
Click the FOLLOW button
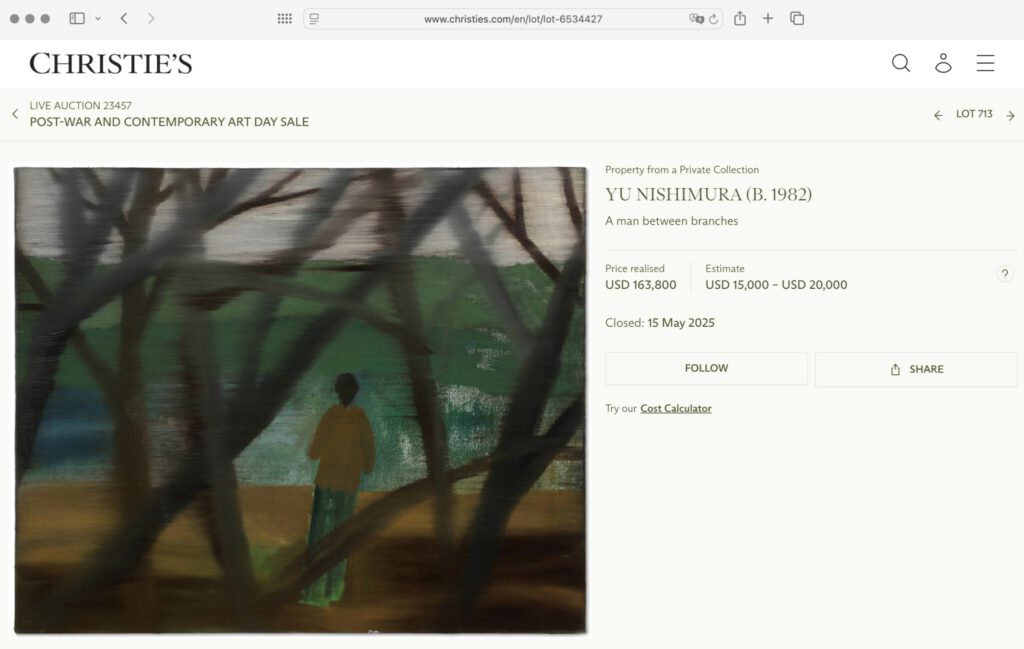click(x=706, y=368)
